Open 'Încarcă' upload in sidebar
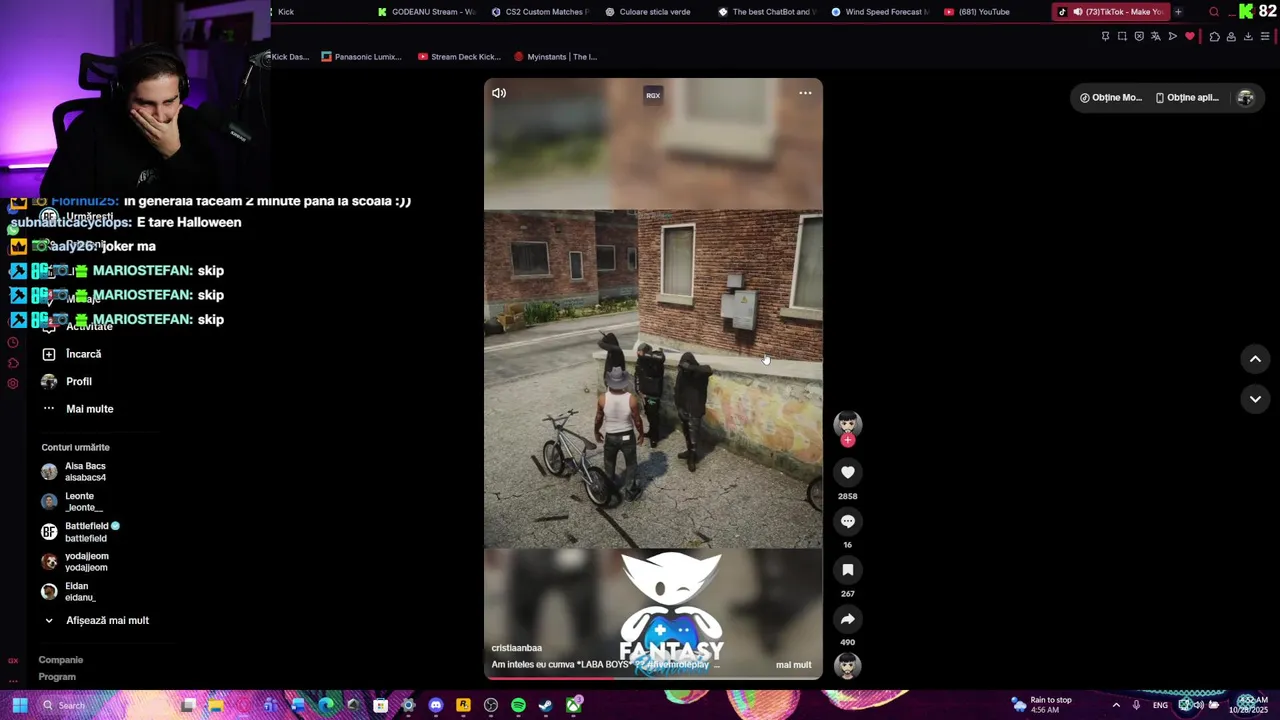This screenshot has width=1280, height=720. pos(72,354)
